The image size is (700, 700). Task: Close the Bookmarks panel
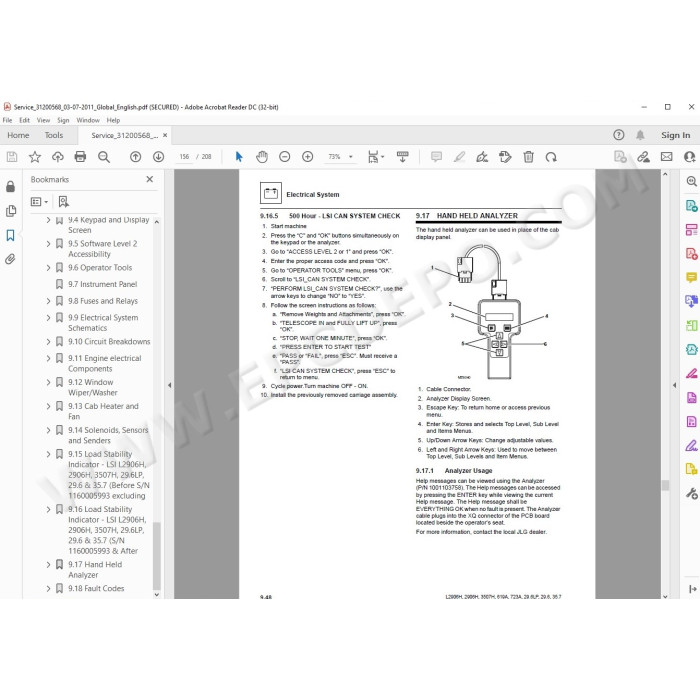pos(150,179)
